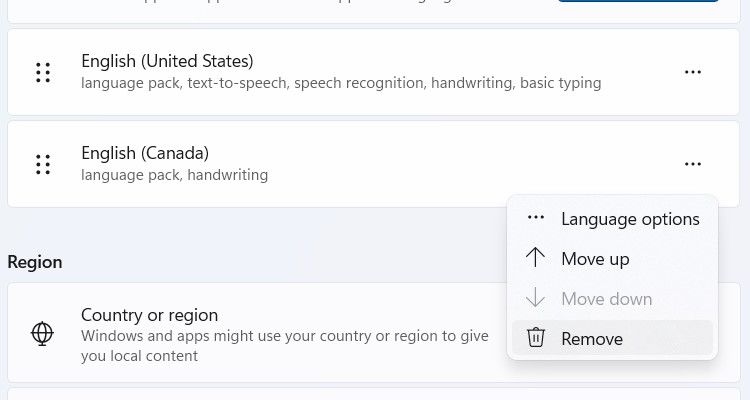Click the Region section heading
This screenshot has height=400, width=750.
pos(35,262)
